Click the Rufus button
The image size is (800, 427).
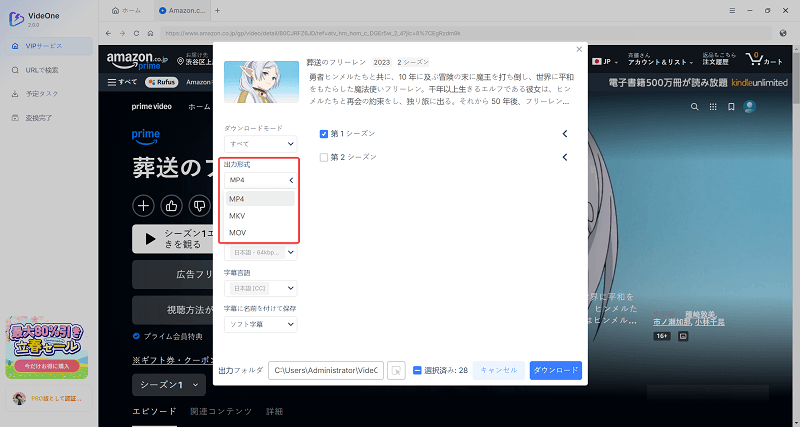tap(161, 82)
